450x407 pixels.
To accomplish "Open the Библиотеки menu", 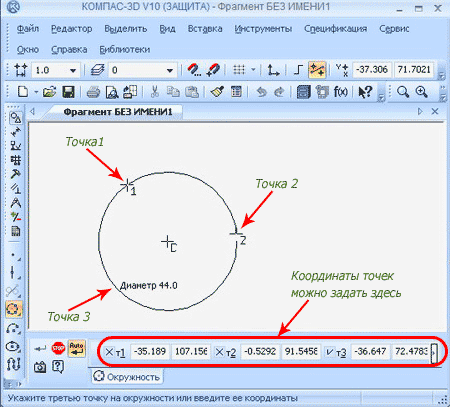I will point(125,50).
